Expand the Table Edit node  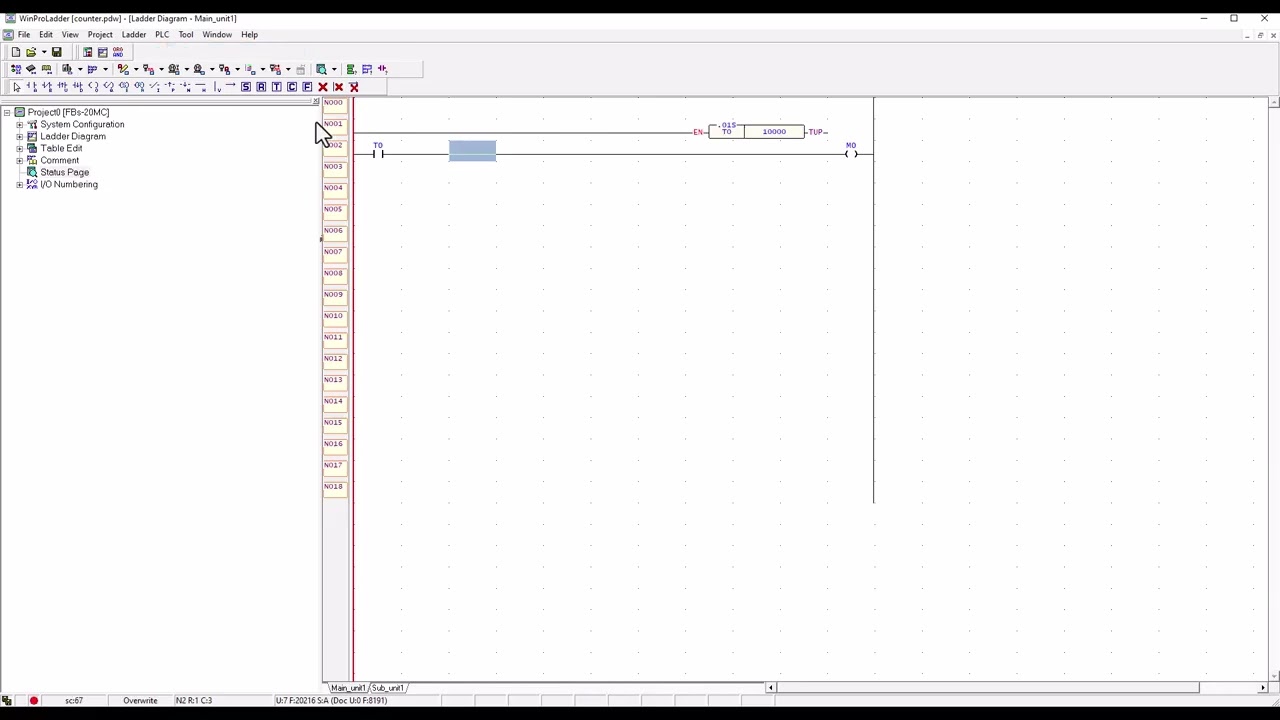19,148
